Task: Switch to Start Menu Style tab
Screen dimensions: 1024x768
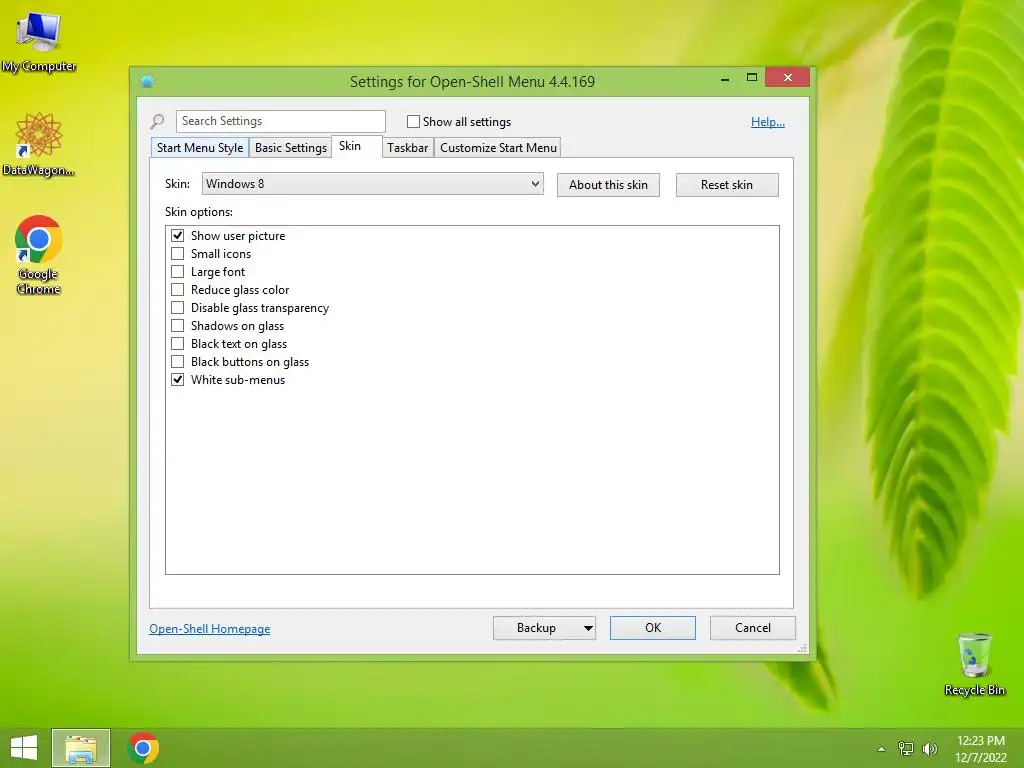Action: click(200, 148)
